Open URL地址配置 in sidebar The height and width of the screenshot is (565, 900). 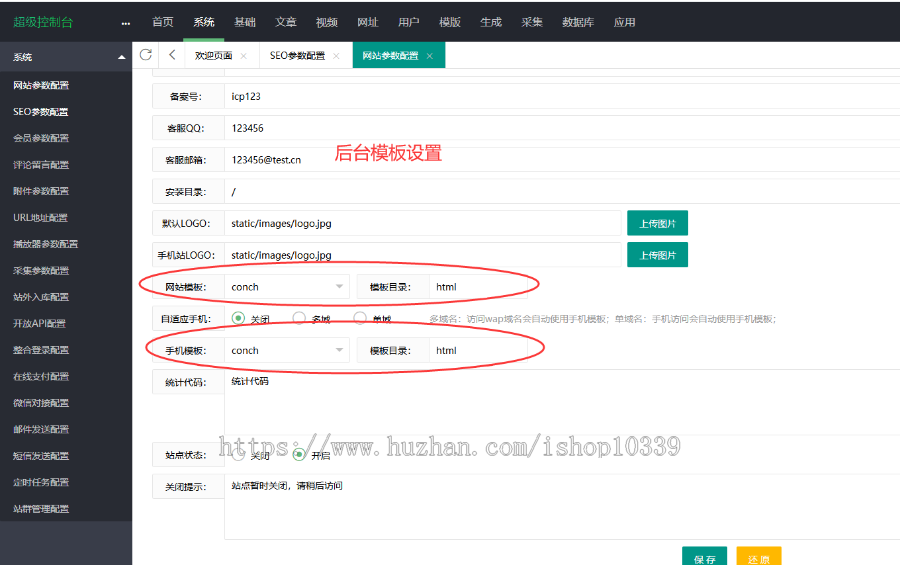point(41,218)
